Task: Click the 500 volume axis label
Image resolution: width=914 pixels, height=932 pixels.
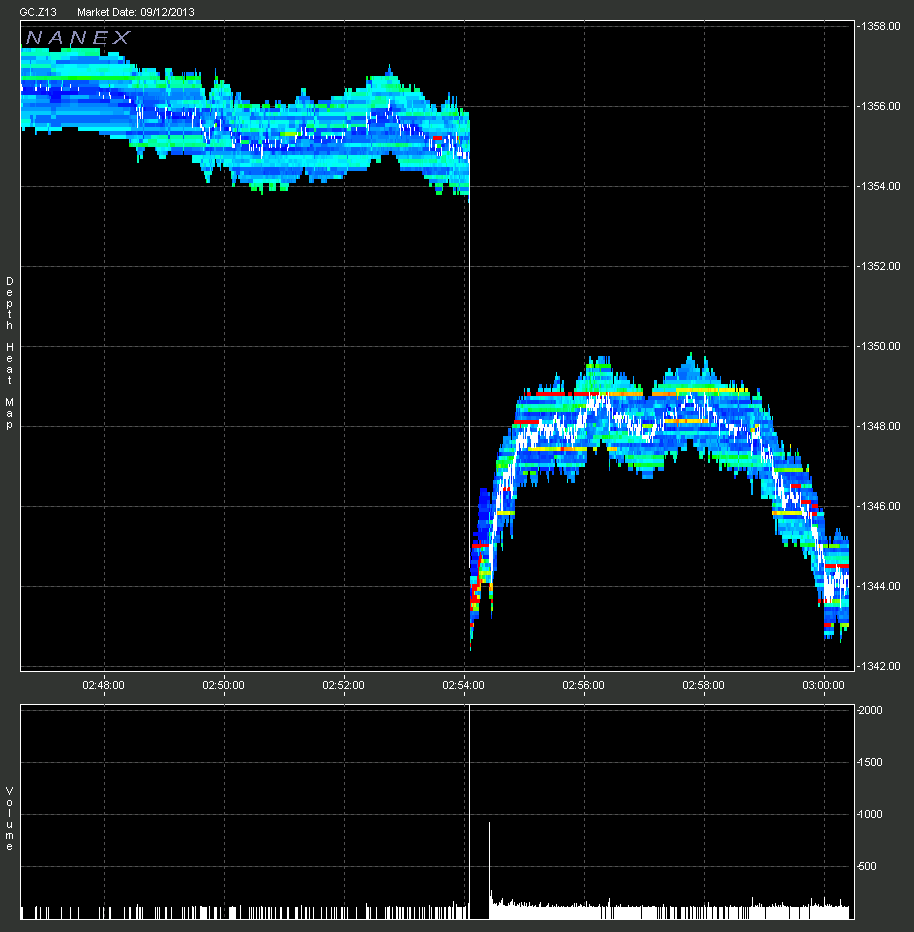Action: tap(868, 867)
